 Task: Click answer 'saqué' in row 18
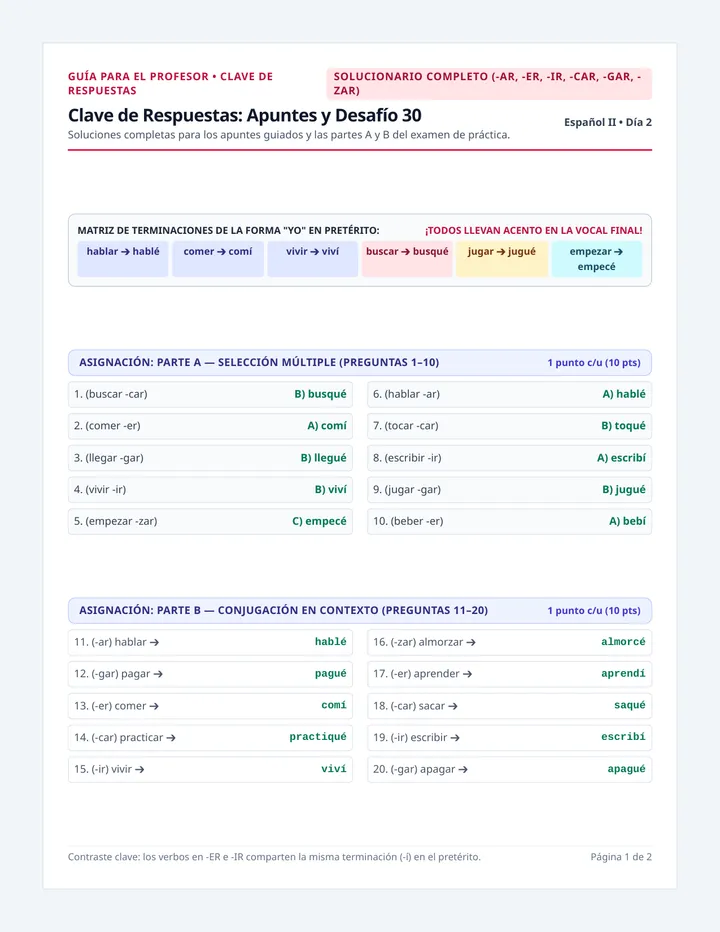click(630, 706)
